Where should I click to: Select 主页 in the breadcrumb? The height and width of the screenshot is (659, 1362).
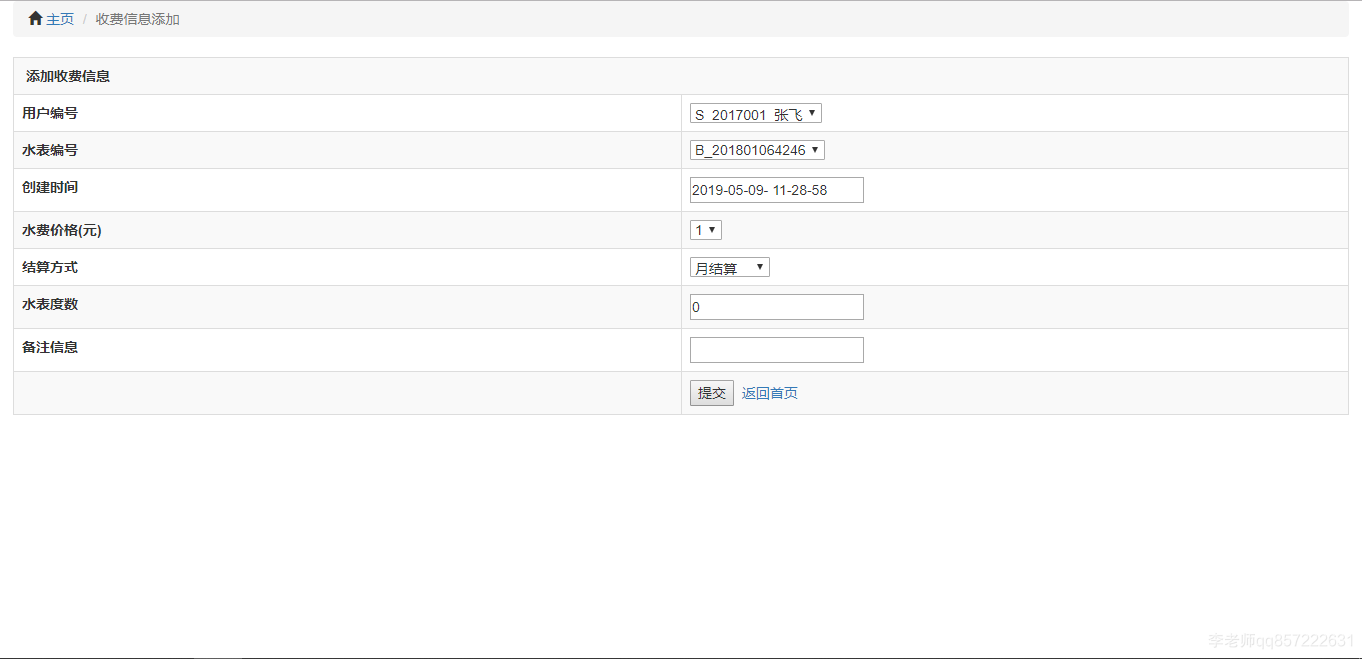[60, 18]
